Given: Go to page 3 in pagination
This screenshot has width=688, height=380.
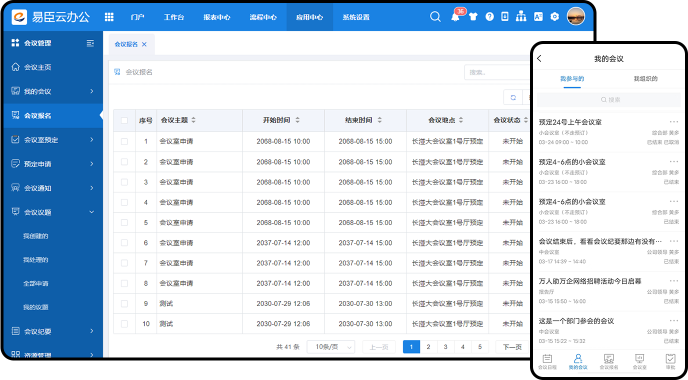Looking at the screenshot, I should pos(445,347).
